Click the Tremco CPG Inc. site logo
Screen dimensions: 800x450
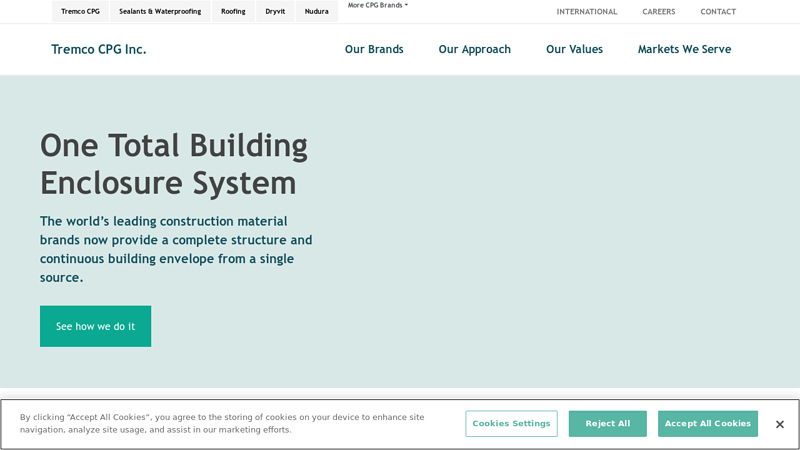click(x=99, y=49)
